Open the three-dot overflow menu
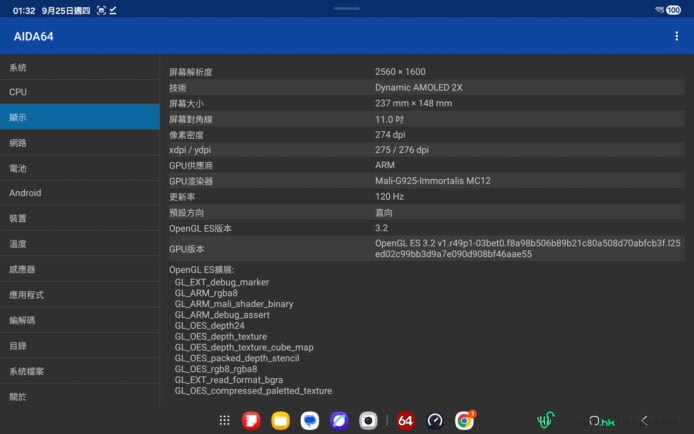This screenshot has height=434, width=694. pyautogui.click(x=676, y=36)
